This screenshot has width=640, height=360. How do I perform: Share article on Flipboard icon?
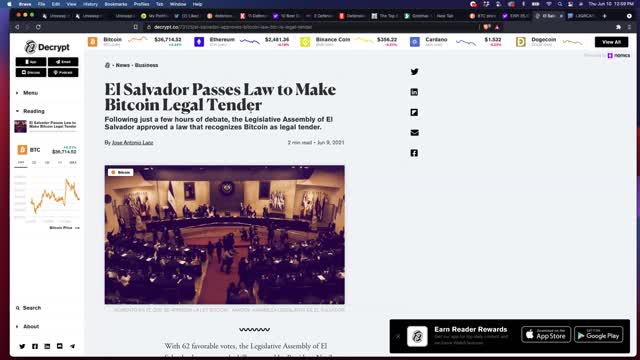tap(414, 112)
